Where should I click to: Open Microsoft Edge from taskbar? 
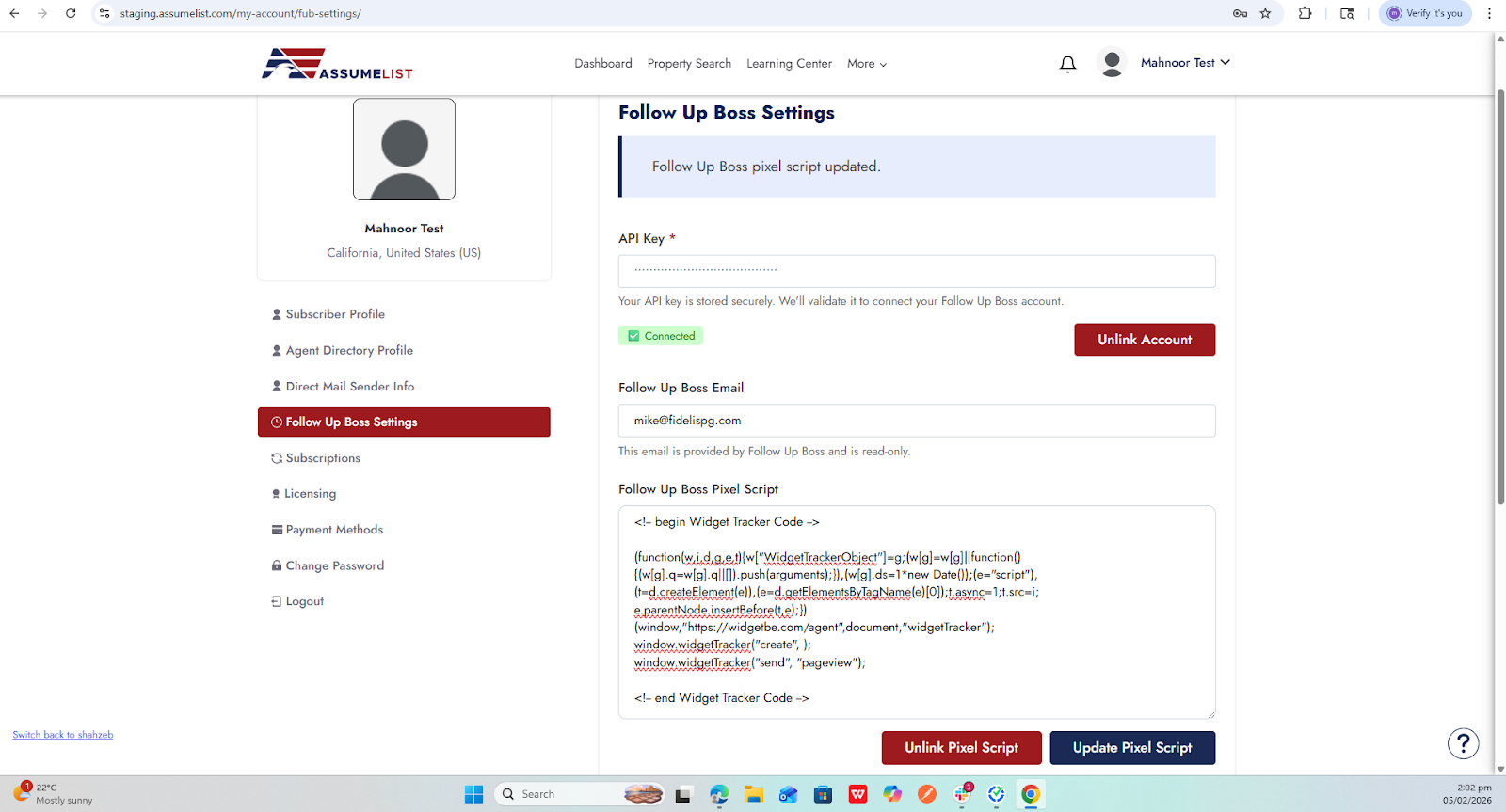pyautogui.click(x=719, y=794)
